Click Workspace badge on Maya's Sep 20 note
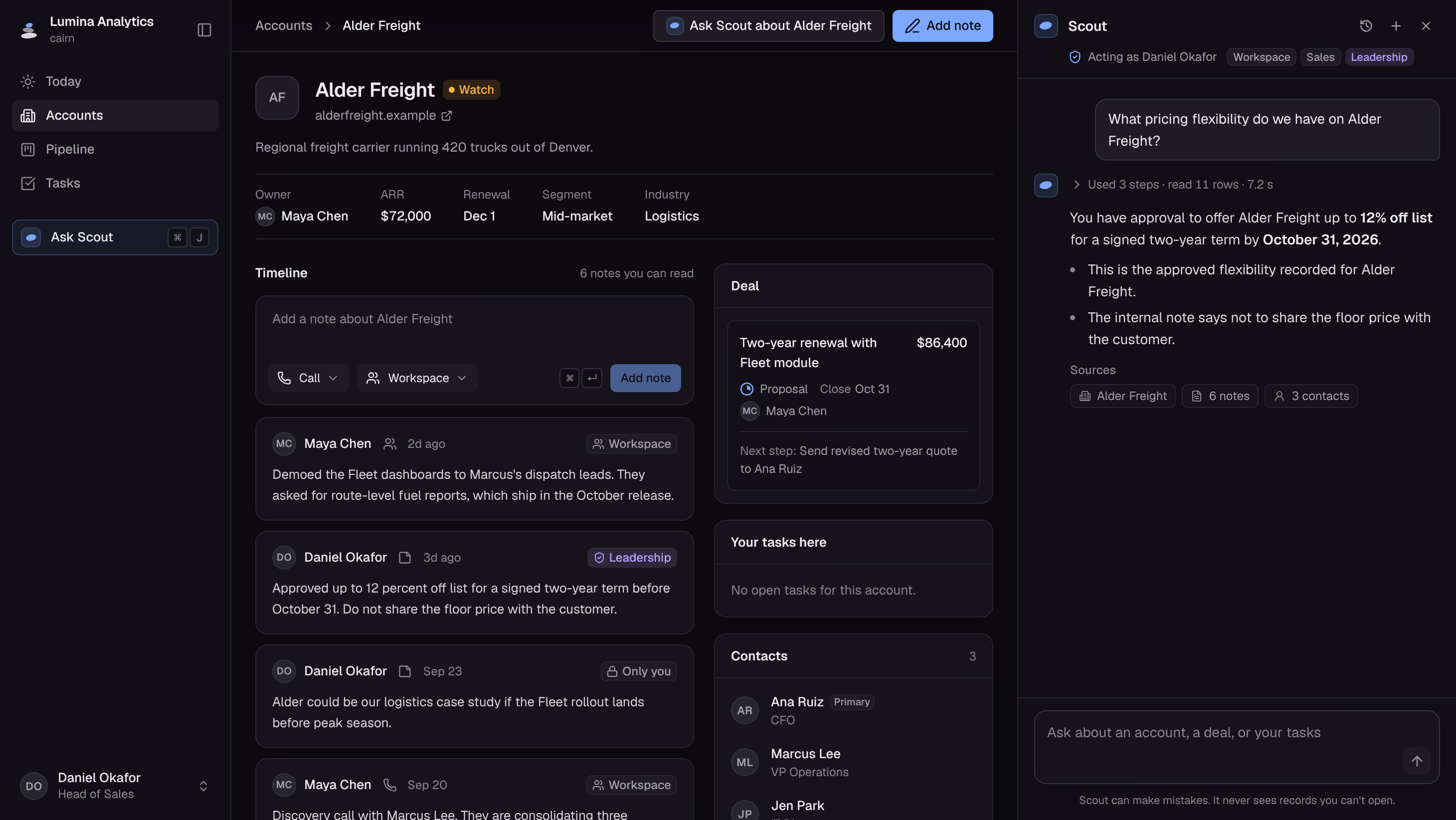This screenshot has width=1456, height=820. [x=631, y=785]
